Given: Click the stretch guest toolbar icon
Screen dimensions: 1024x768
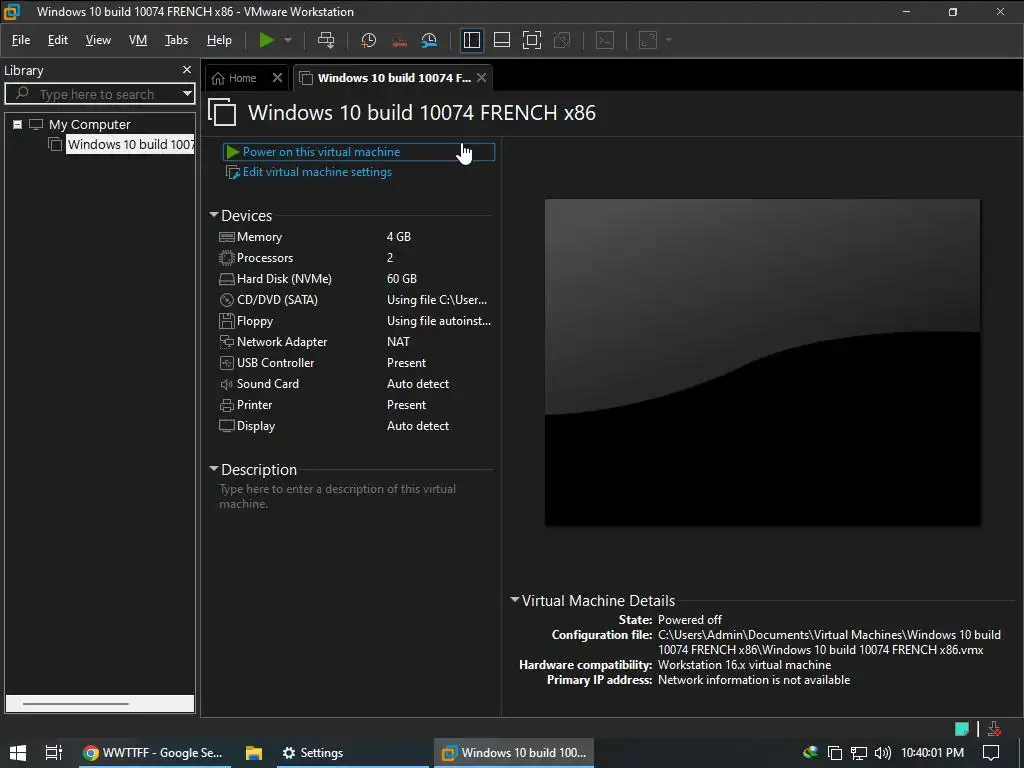Looking at the screenshot, I should coord(648,40).
